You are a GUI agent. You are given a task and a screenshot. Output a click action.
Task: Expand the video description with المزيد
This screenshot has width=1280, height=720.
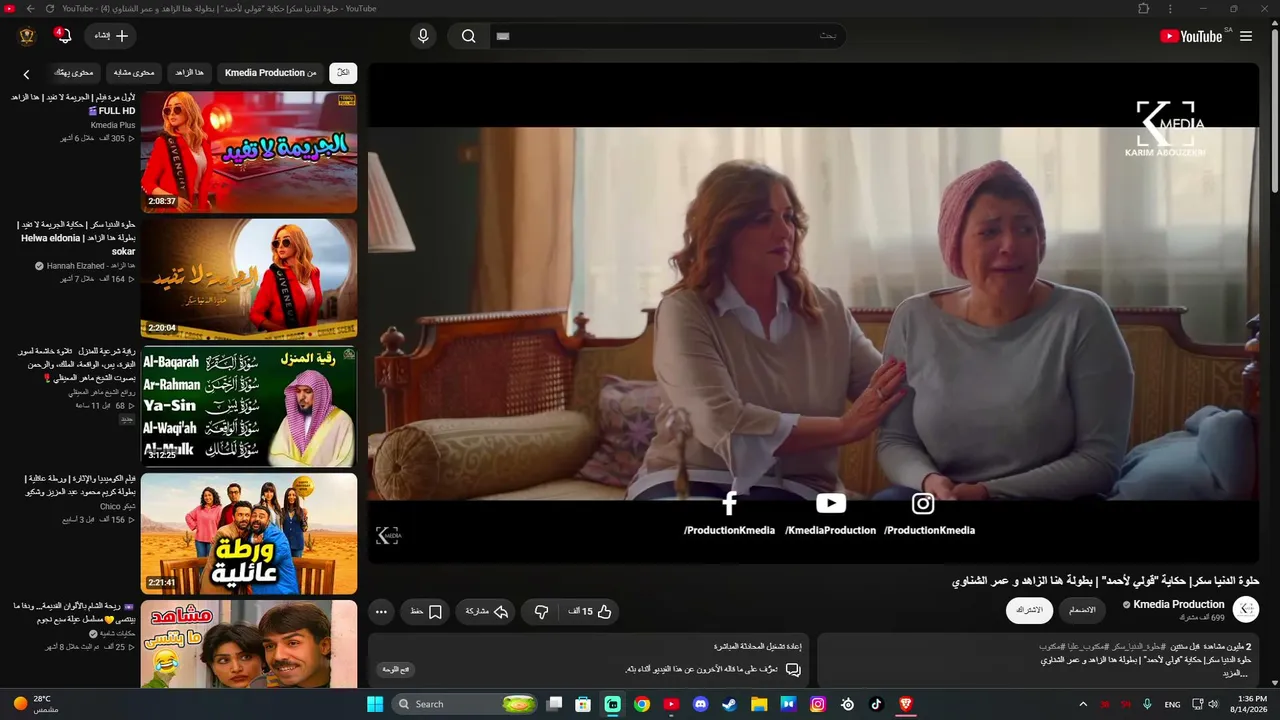(1237, 673)
